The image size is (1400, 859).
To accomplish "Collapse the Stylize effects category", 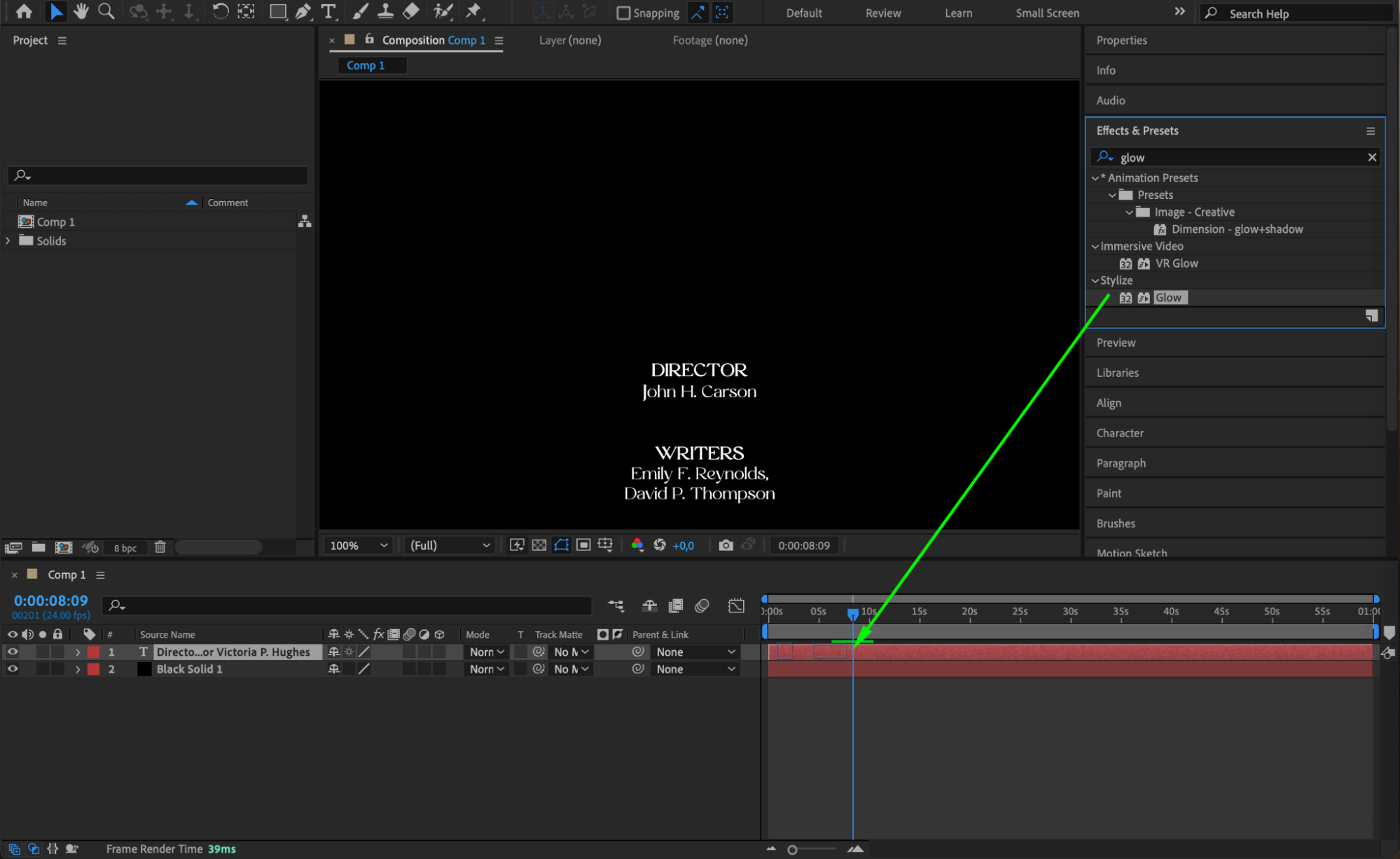I will pos(1095,280).
